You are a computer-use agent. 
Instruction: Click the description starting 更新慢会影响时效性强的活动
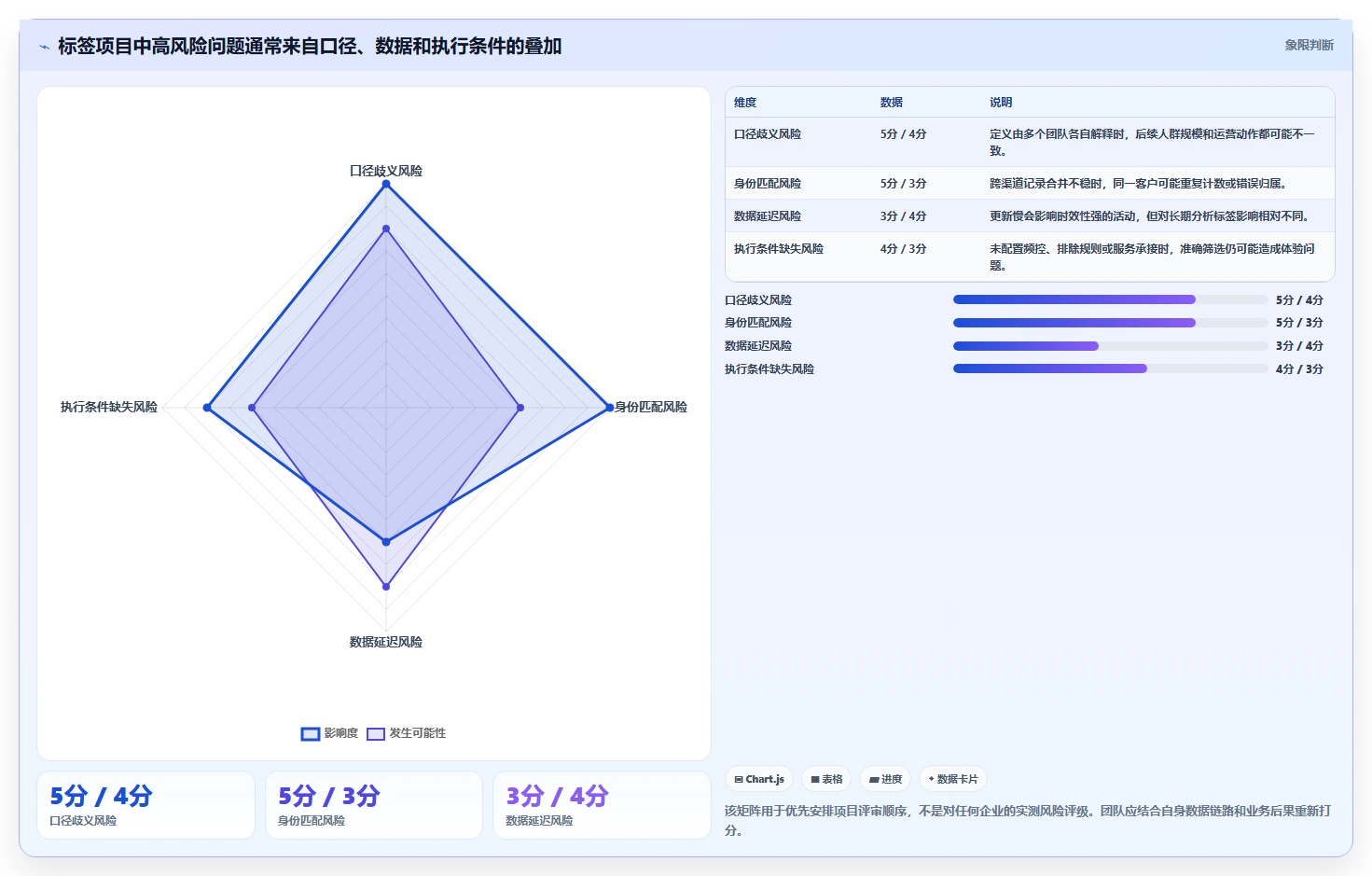[1150, 216]
